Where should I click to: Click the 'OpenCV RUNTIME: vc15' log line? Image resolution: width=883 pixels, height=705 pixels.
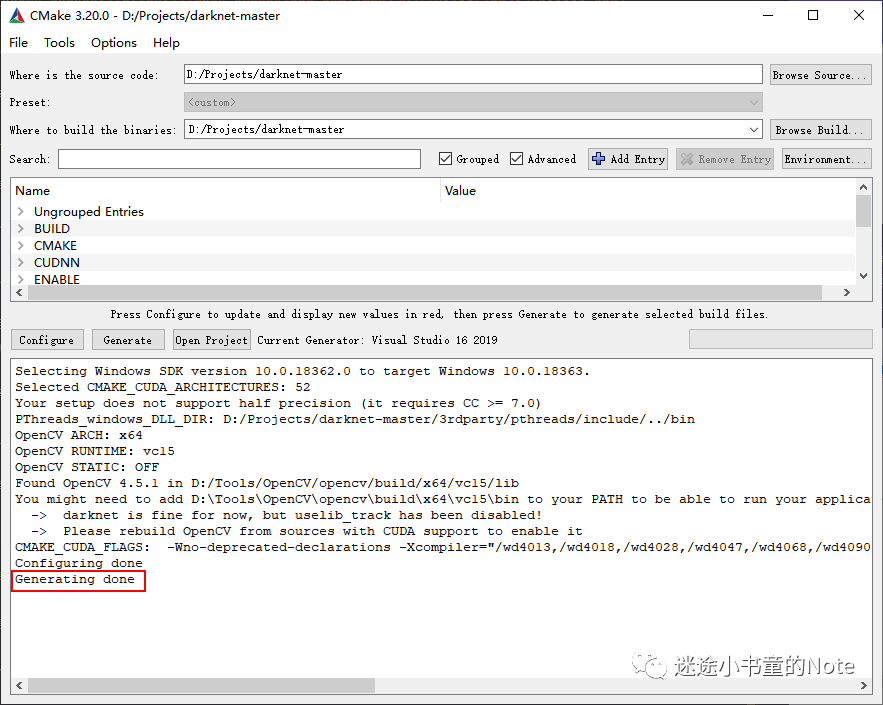click(x=95, y=452)
